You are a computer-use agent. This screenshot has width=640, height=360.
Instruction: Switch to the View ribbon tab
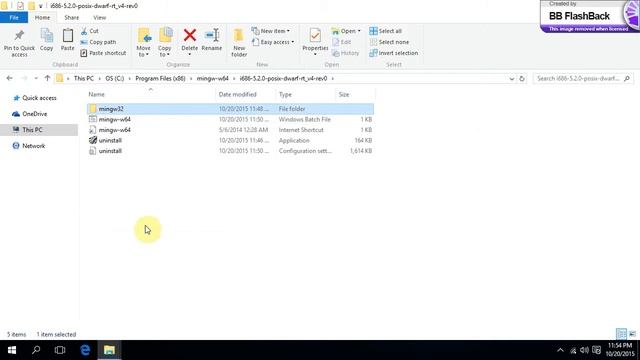pos(100,18)
